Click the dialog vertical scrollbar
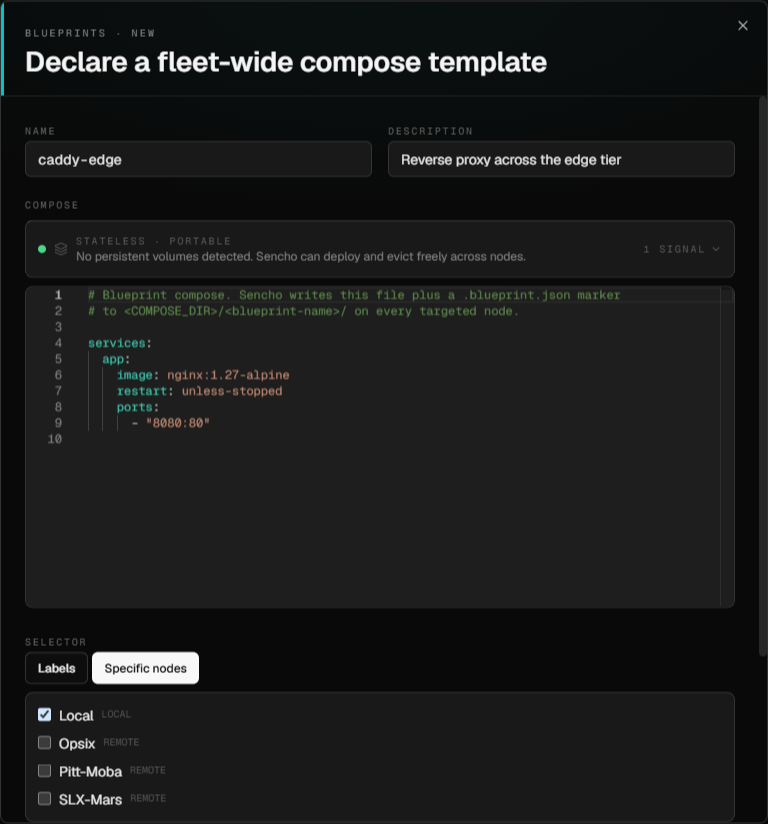 coord(763,376)
